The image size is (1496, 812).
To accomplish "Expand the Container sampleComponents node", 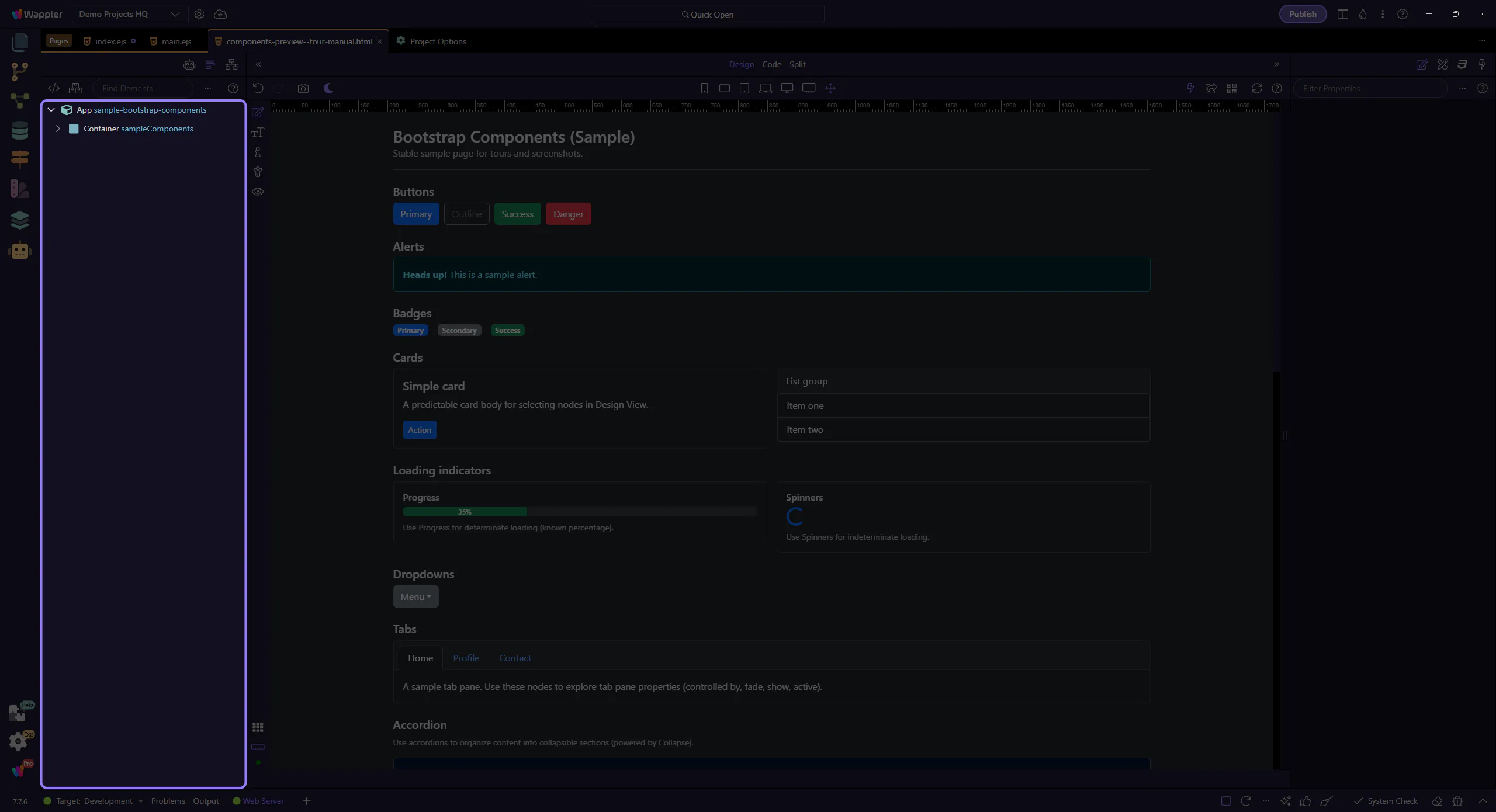I will tap(58, 129).
